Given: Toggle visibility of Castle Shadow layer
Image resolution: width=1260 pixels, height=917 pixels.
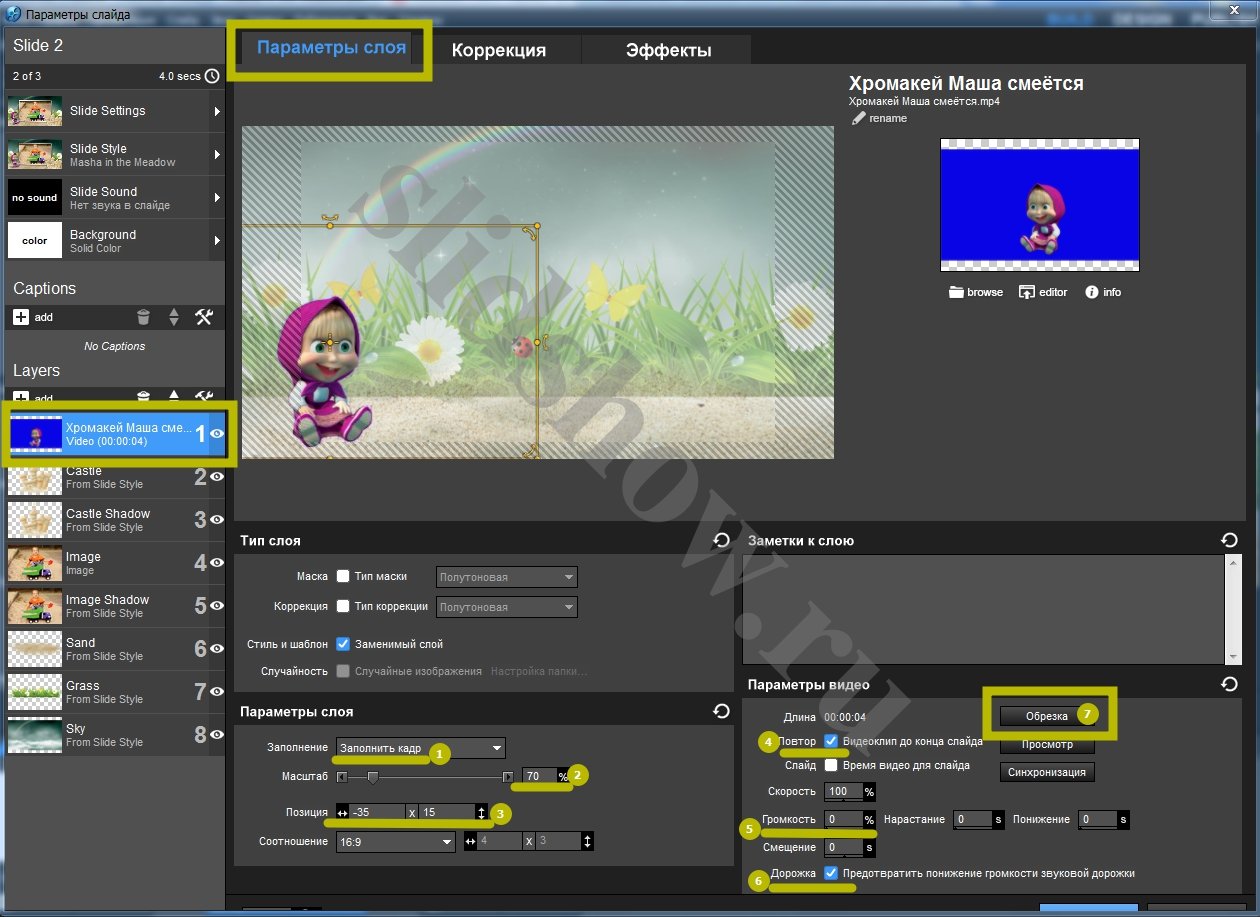Looking at the screenshot, I should [217, 520].
